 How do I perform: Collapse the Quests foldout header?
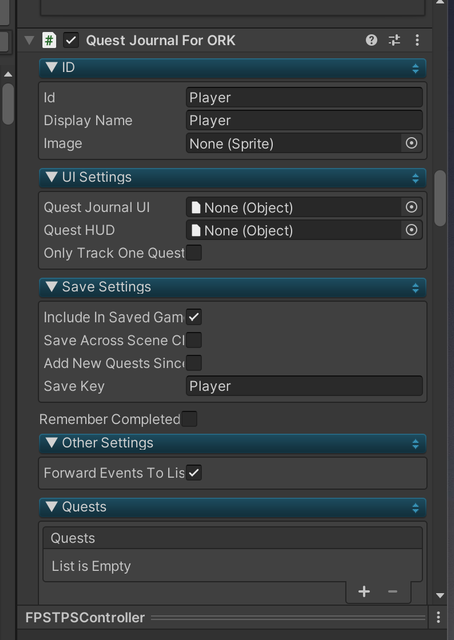[x=233, y=507]
